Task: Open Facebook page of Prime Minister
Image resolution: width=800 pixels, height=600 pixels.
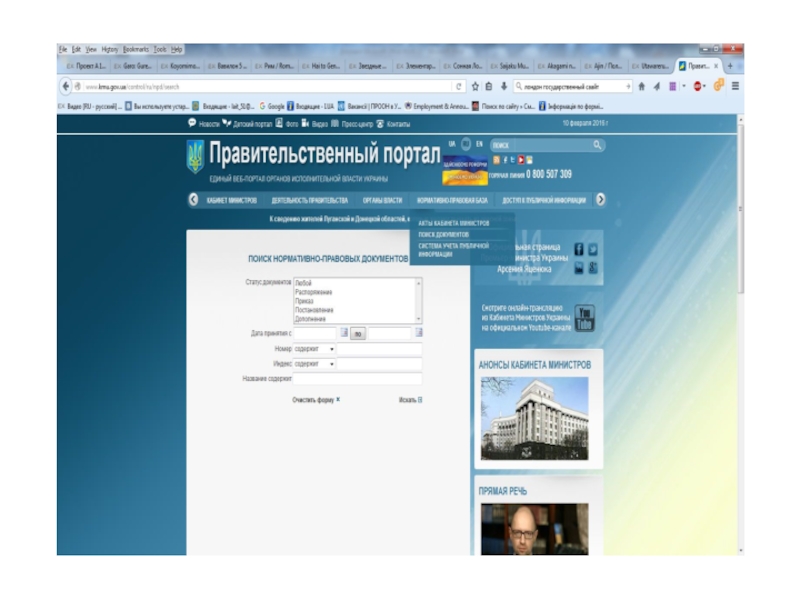Action: point(579,249)
